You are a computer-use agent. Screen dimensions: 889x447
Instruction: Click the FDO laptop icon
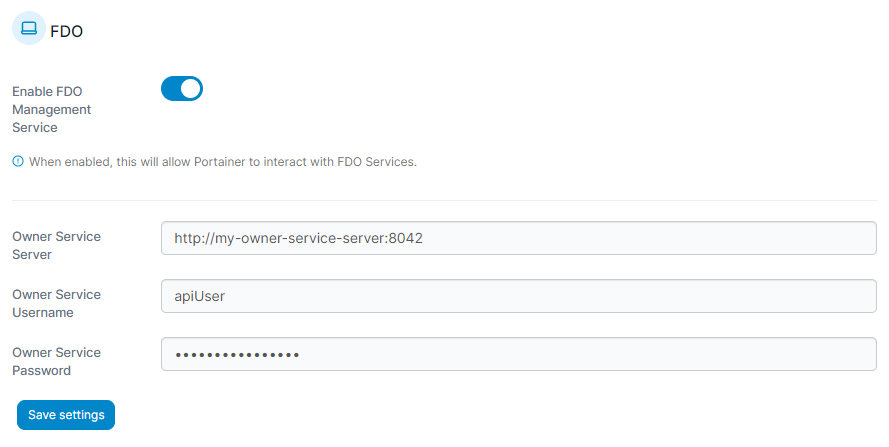coord(29,28)
